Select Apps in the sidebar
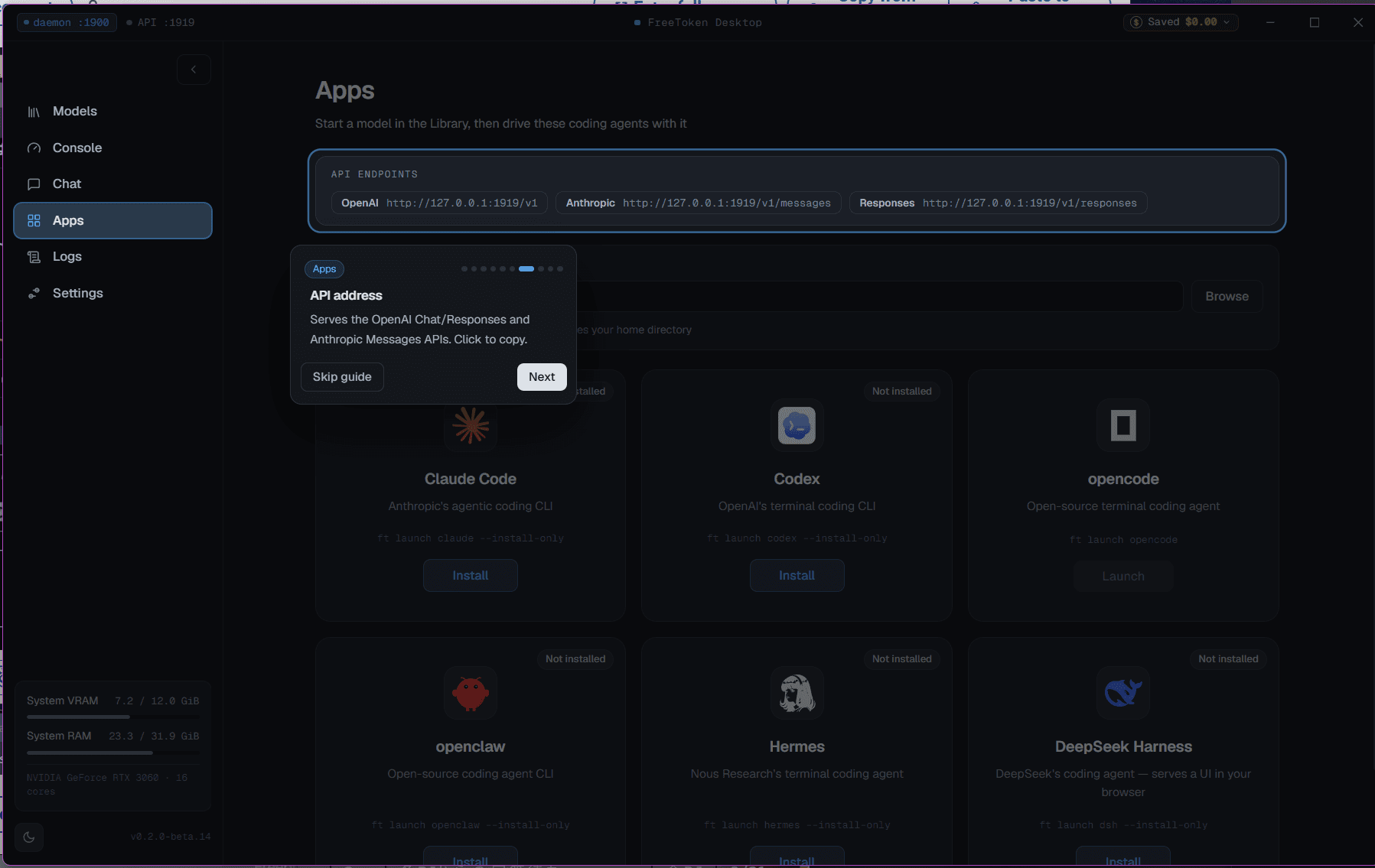 click(112, 220)
